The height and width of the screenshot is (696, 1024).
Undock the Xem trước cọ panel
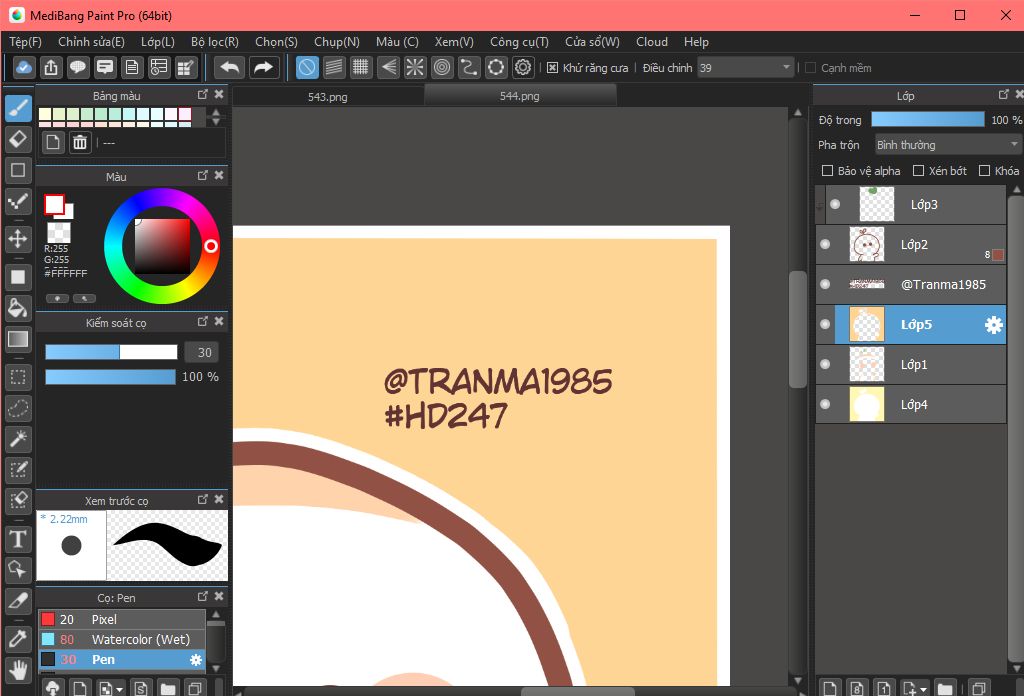tap(202, 499)
